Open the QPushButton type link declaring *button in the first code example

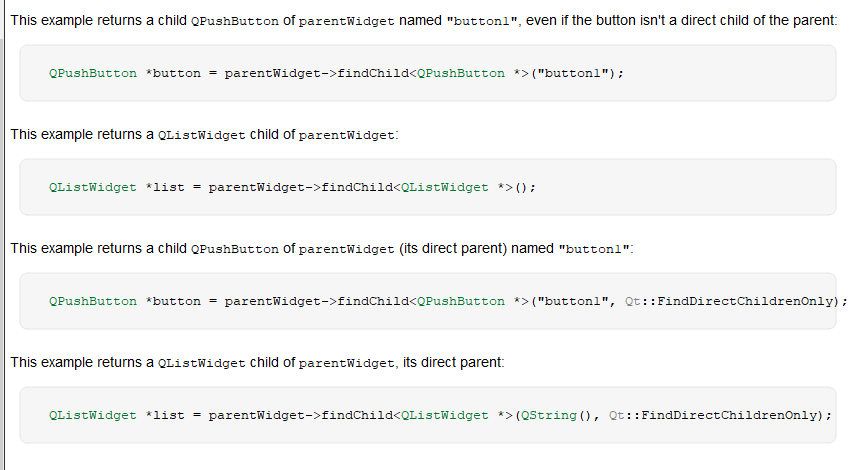(93, 73)
